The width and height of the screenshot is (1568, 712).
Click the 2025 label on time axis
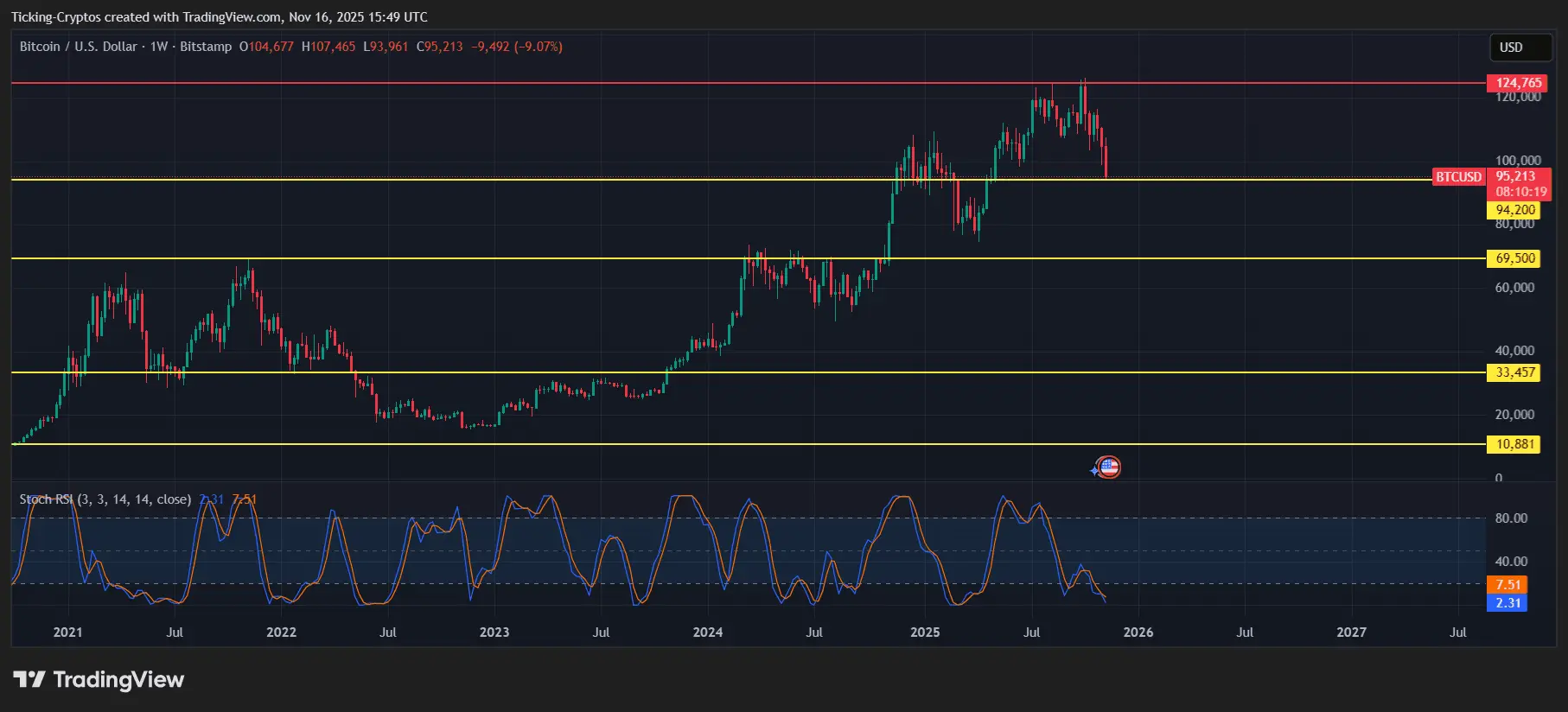(925, 632)
